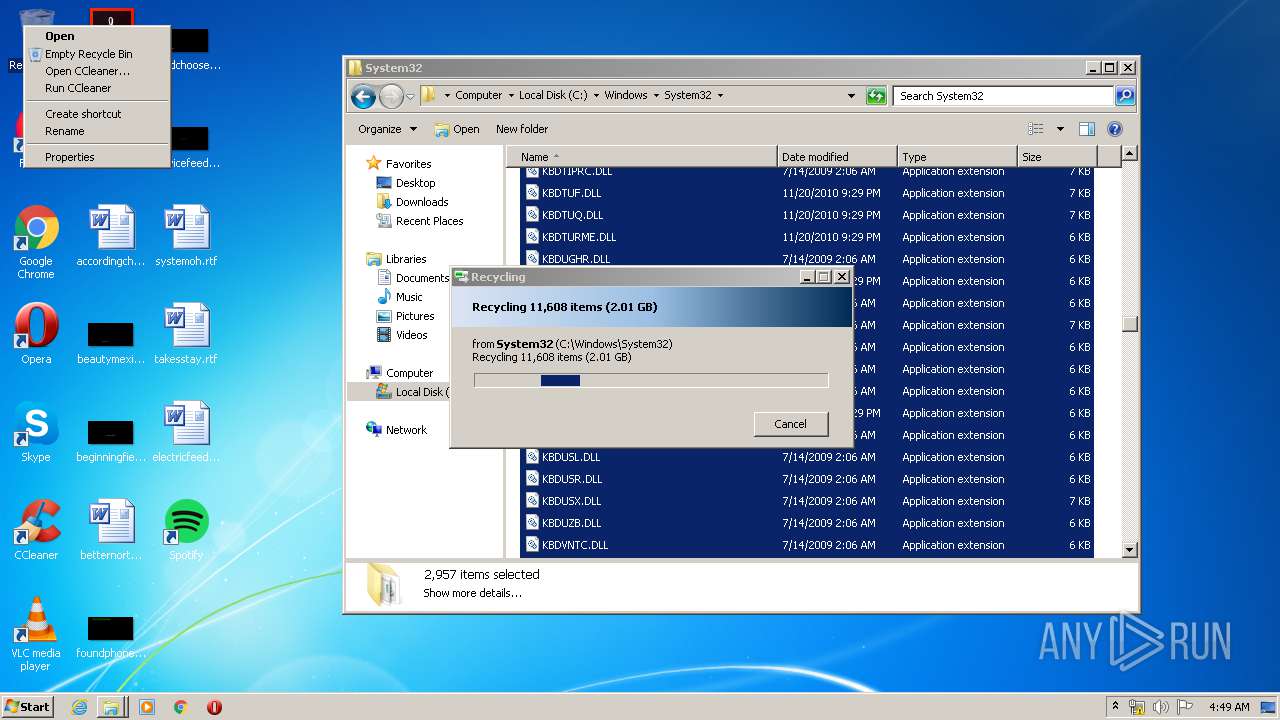Expand the arrow after Windows in the address bar
The height and width of the screenshot is (720, 1280).
tap(655, 96)
